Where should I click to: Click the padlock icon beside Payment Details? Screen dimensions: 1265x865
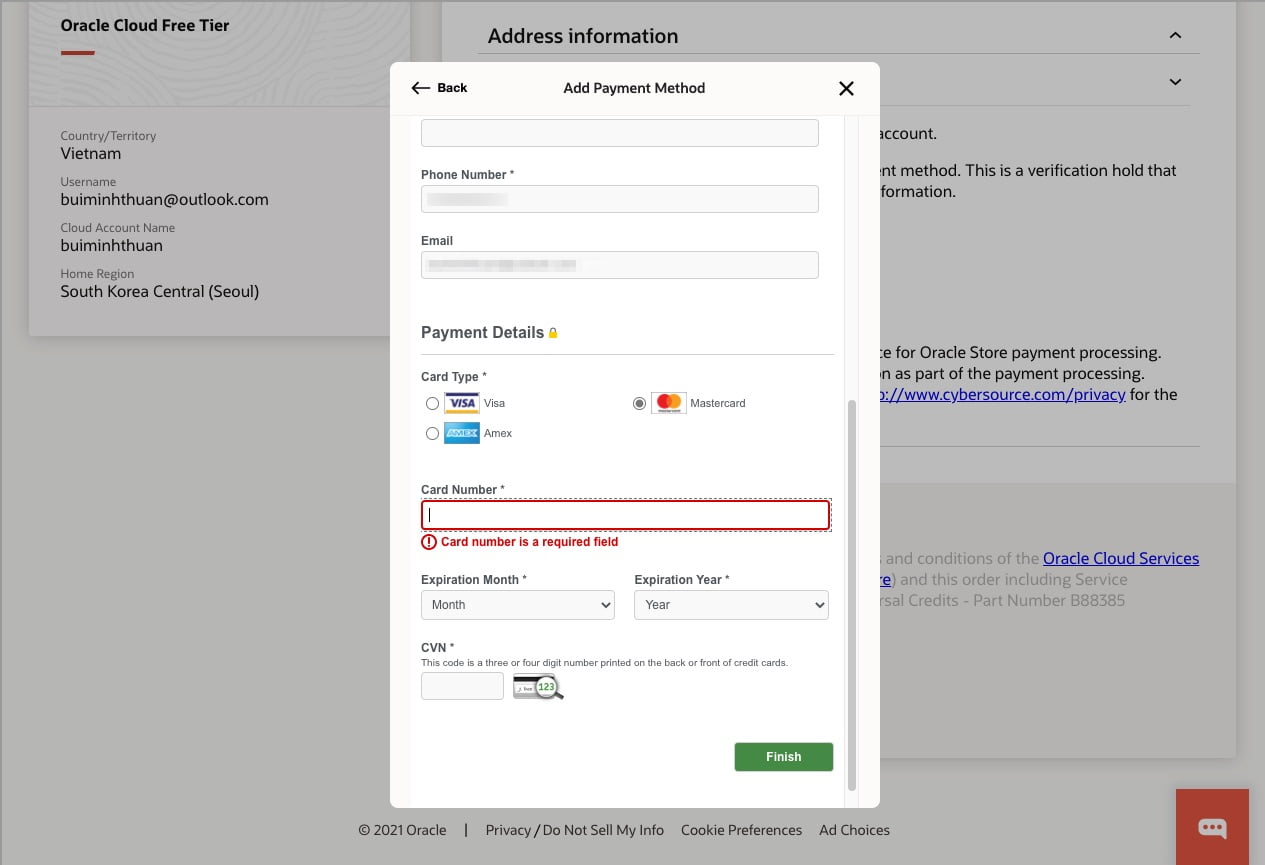(x=553, y=333)
